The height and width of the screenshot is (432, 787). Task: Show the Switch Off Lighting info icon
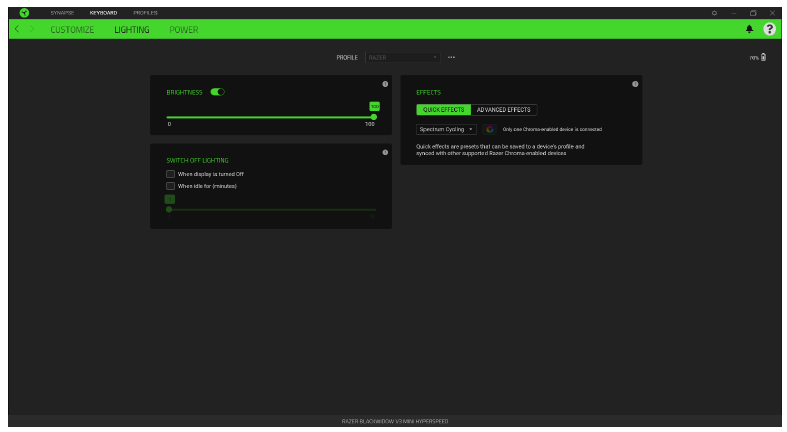(385, 152)
